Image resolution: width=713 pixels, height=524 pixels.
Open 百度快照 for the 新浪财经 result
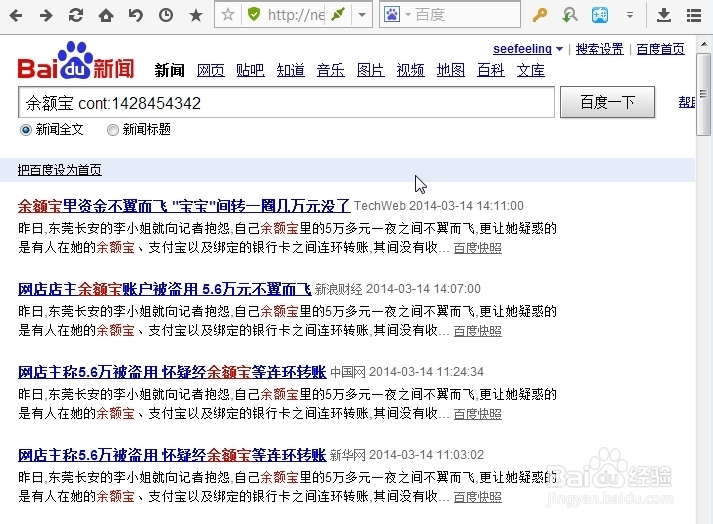pos(477,331)
